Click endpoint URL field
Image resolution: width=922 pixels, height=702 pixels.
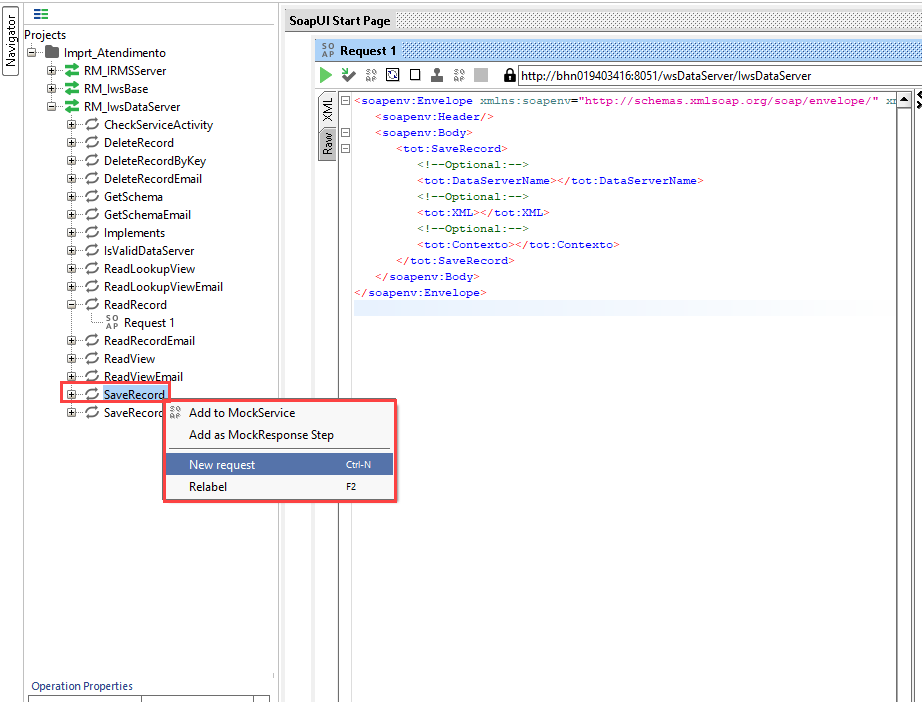pos(720,75)
